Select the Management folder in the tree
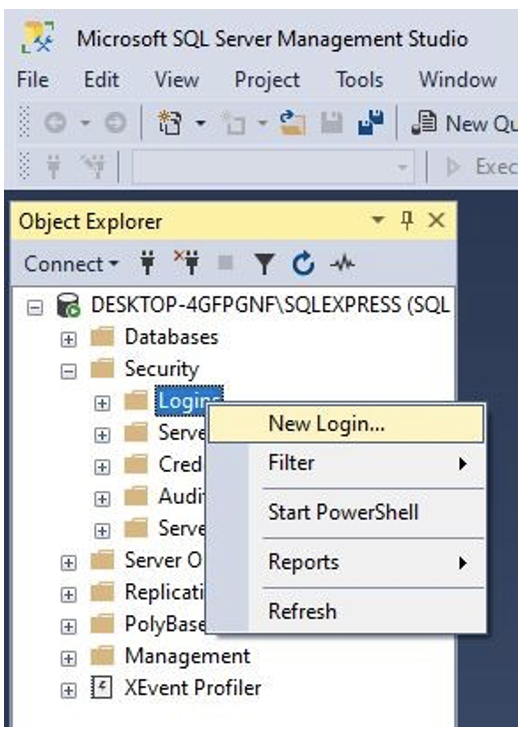Image resolution: width=520 pixels, height=734 pixels. coord(187,656)
